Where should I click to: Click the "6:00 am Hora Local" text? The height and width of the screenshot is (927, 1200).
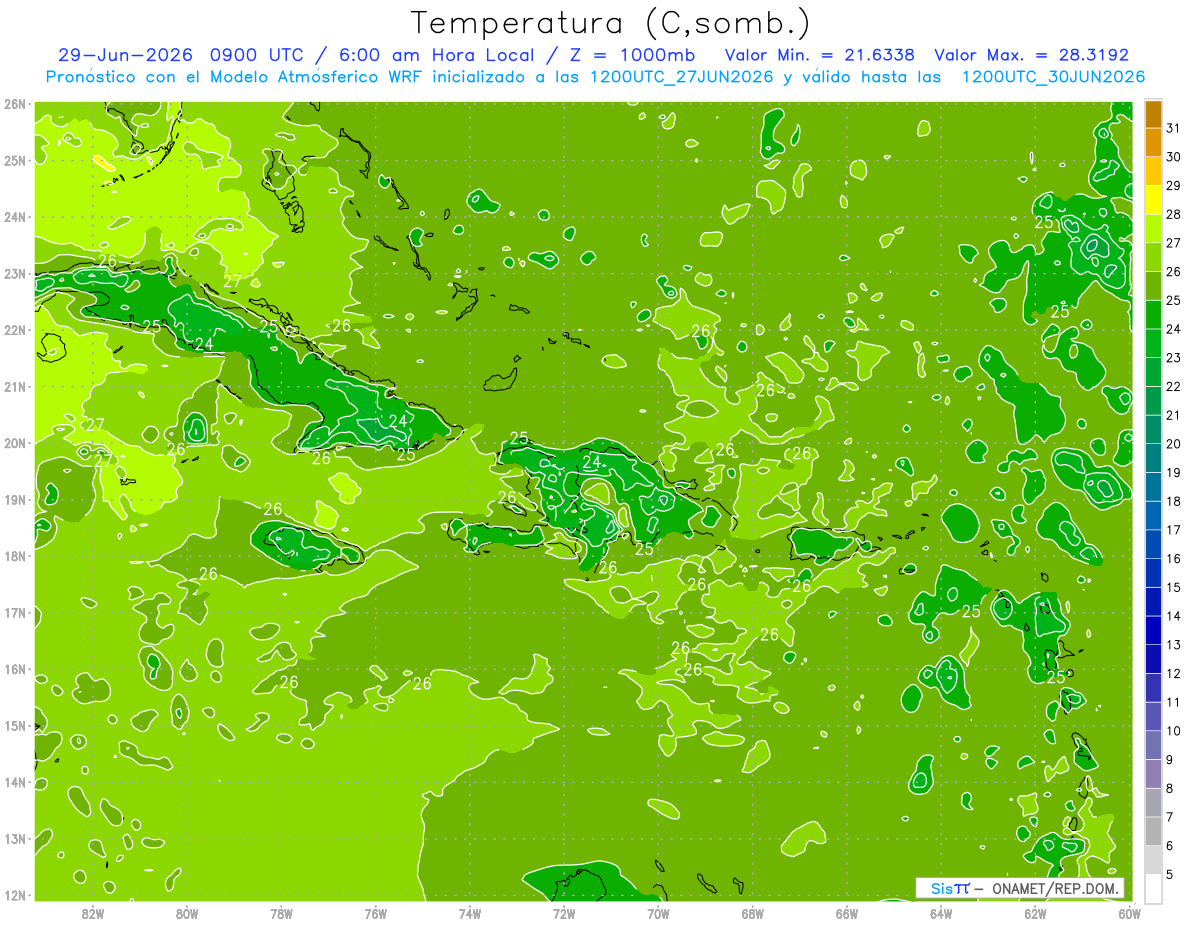click(x=436, y=55)
